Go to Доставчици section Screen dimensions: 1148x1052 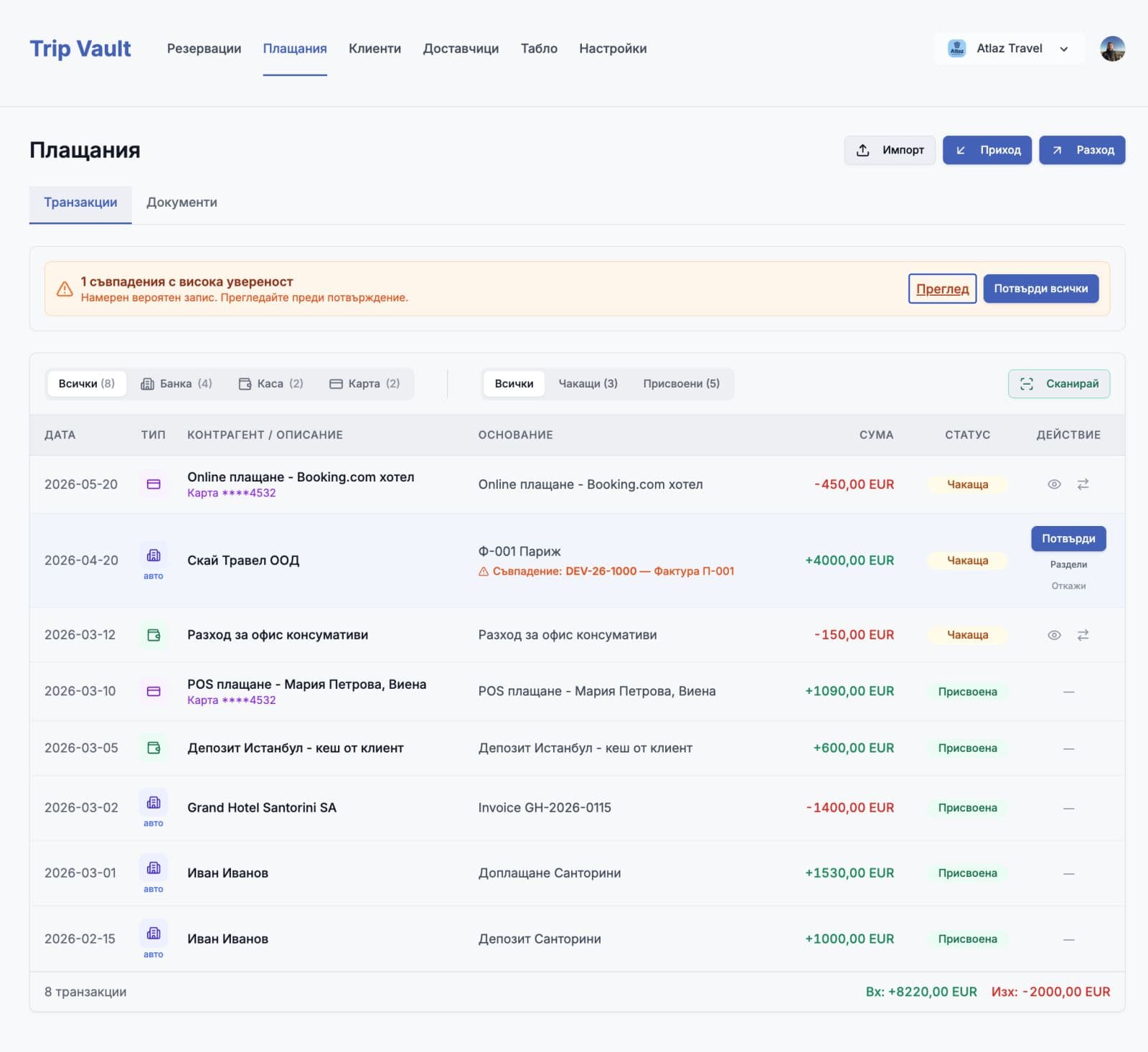(461, 48)
